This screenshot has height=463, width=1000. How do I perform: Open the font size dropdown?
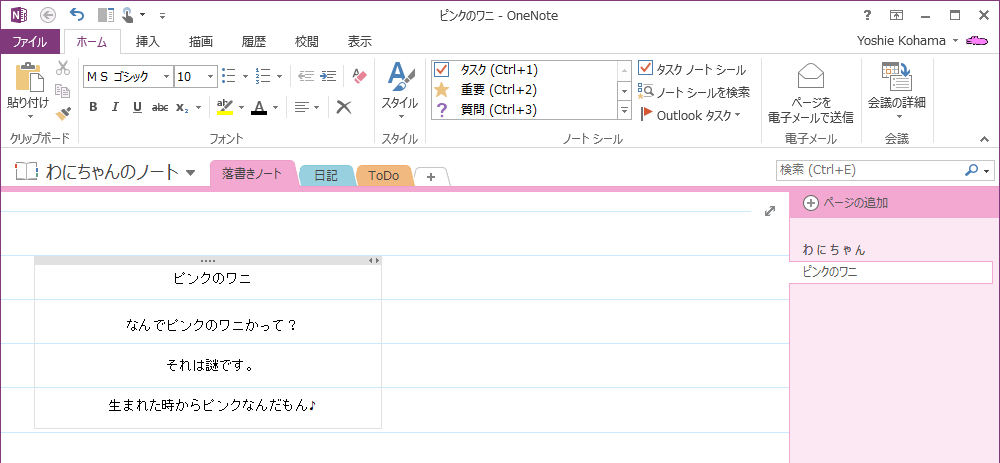pyautogui.click(x=210, y=76)
